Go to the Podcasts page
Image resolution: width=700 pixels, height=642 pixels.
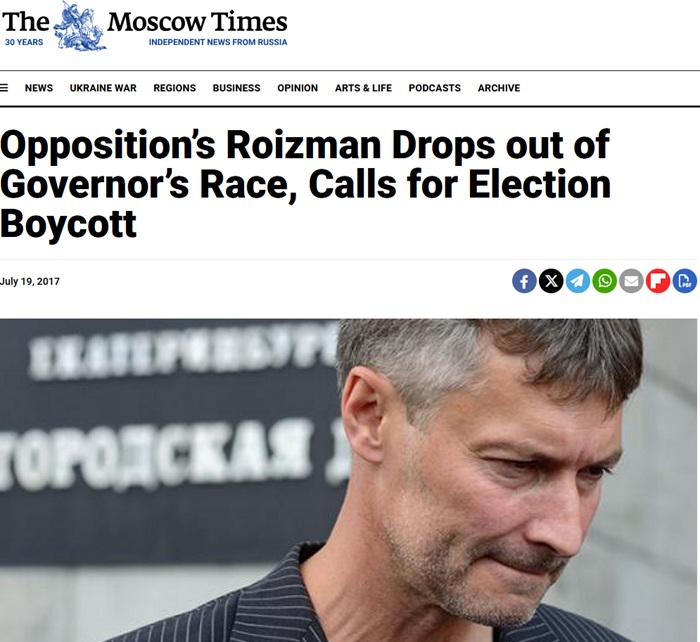coord(434,88)
